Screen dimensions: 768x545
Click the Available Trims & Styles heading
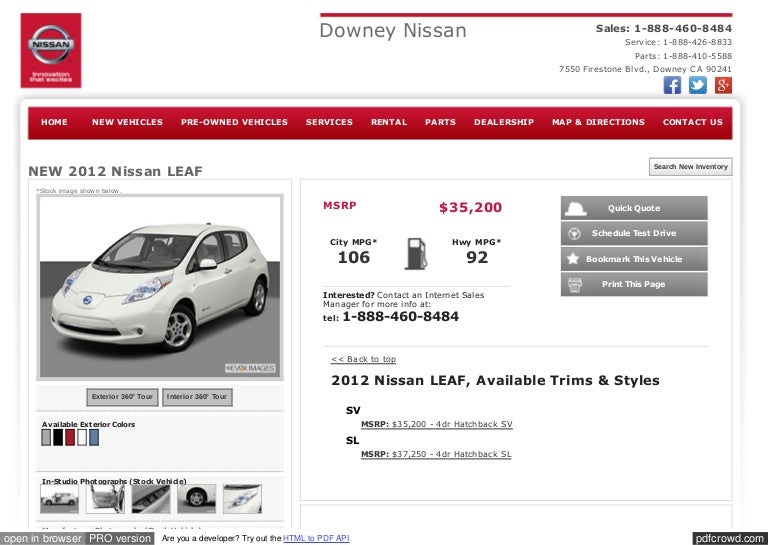tap(495, 380)
